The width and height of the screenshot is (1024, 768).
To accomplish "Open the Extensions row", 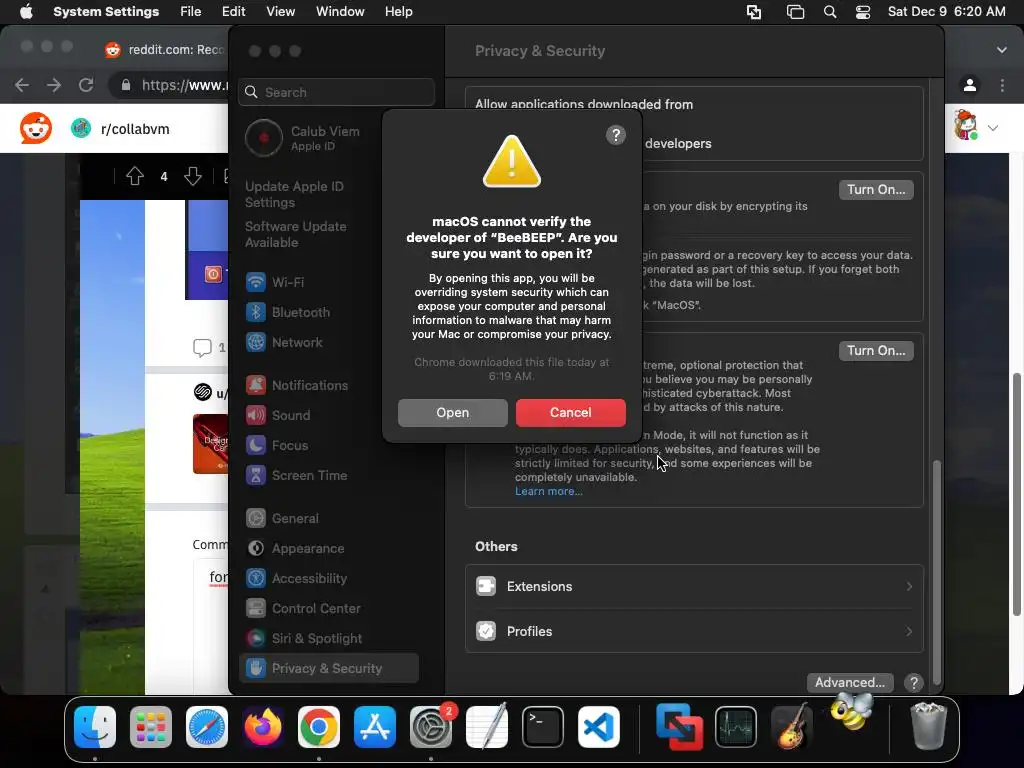I will pyautogui.click(x=694, y=586).
